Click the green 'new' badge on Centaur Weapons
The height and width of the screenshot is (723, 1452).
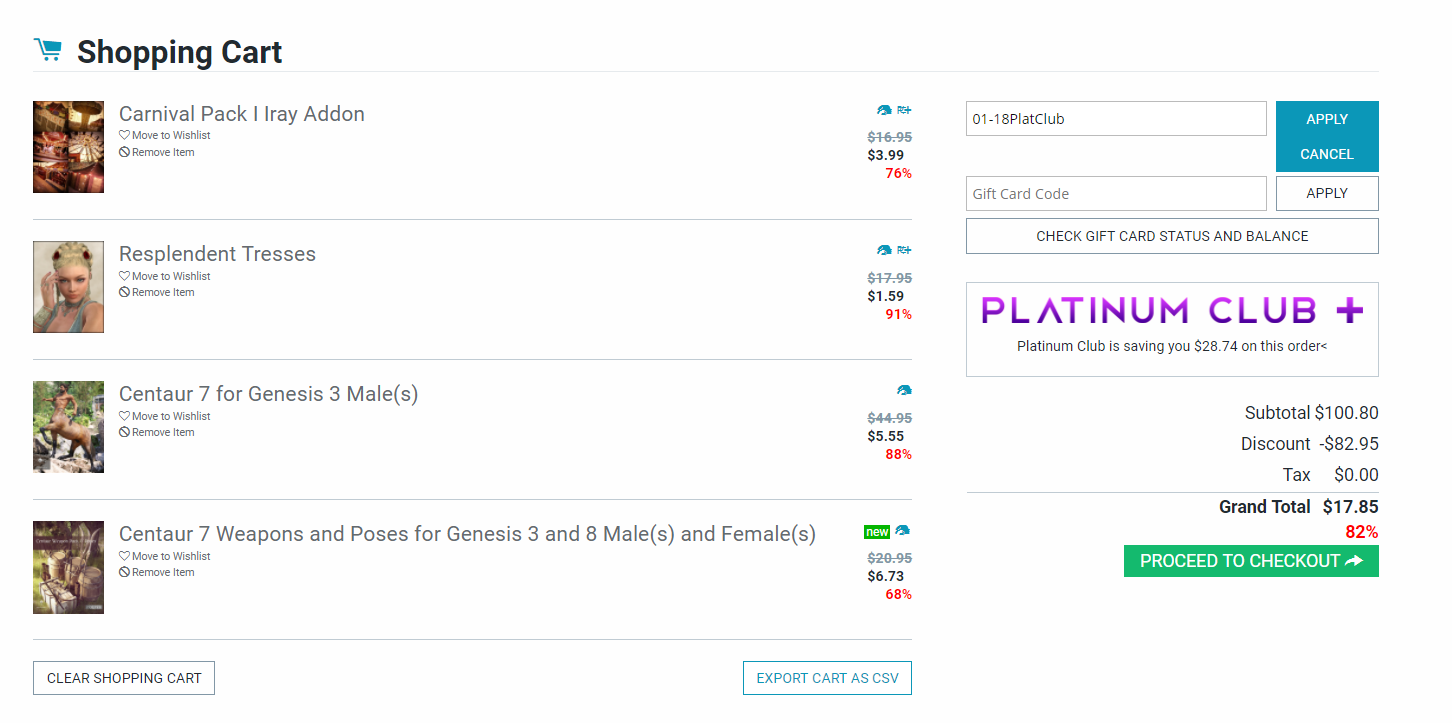[x=877, y=532]
